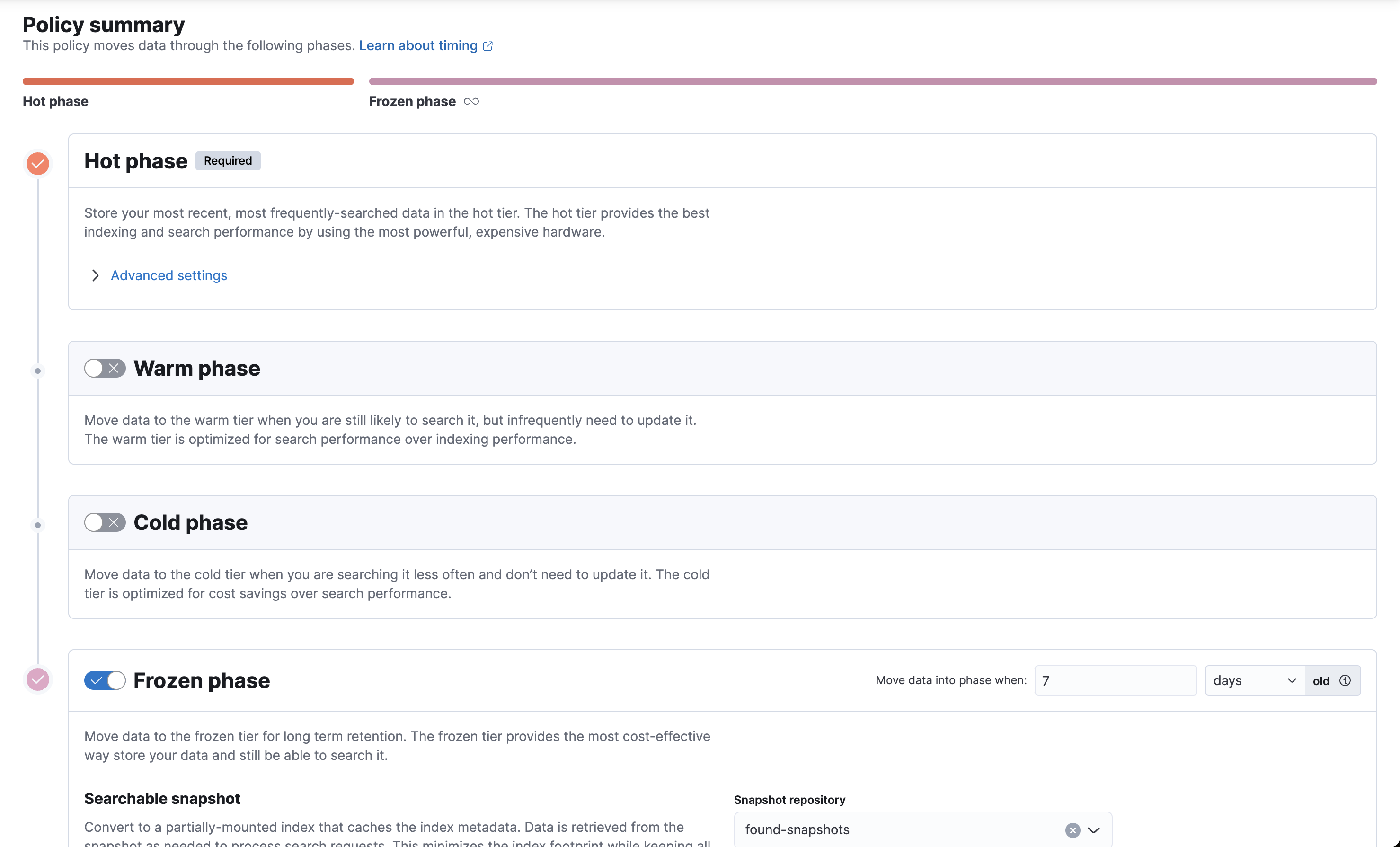Open the days time unit dropdown
1400x847 pixels.
[x=1254, y=680]
